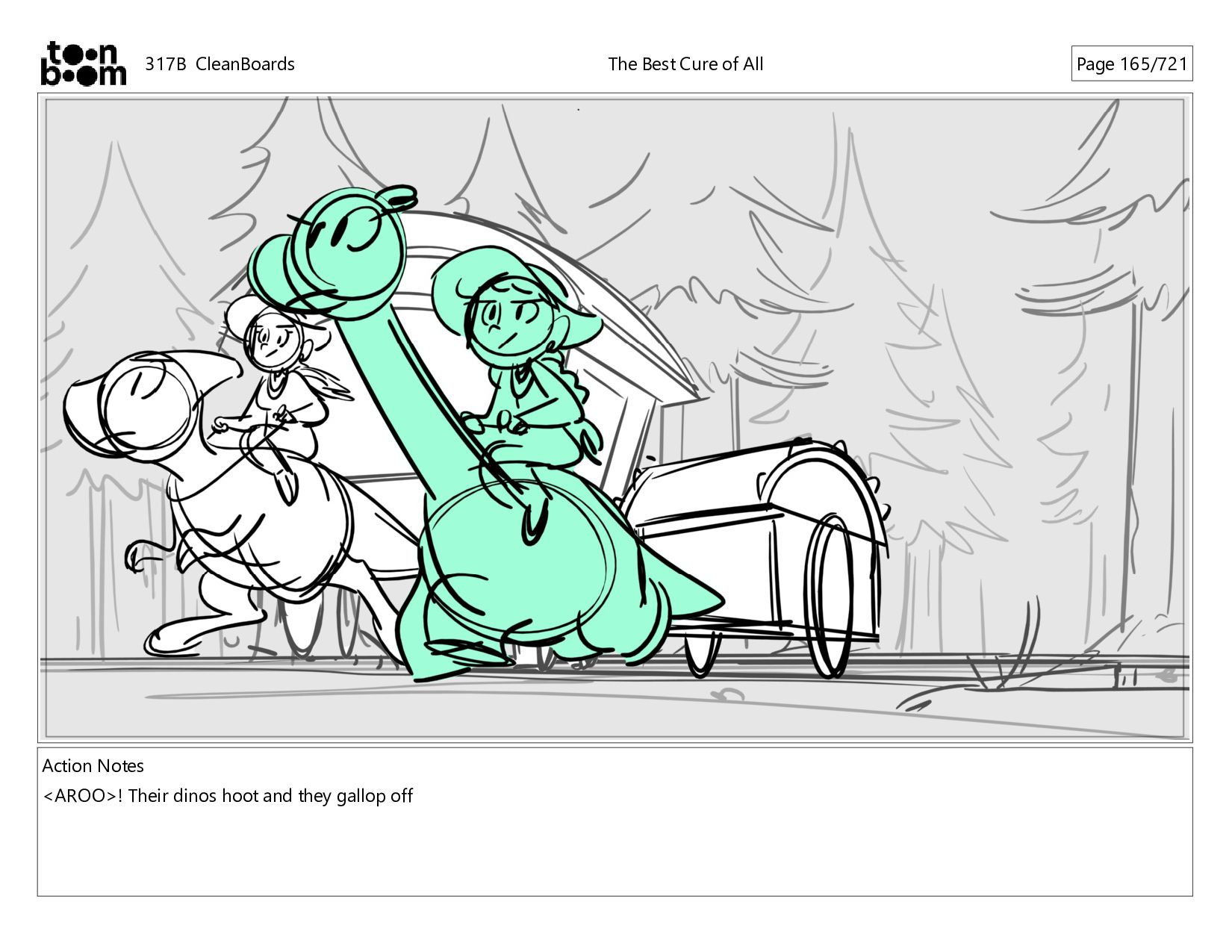
Task: Click the '317B CleanBoards' header text
Action: click(x=220, y=64)
